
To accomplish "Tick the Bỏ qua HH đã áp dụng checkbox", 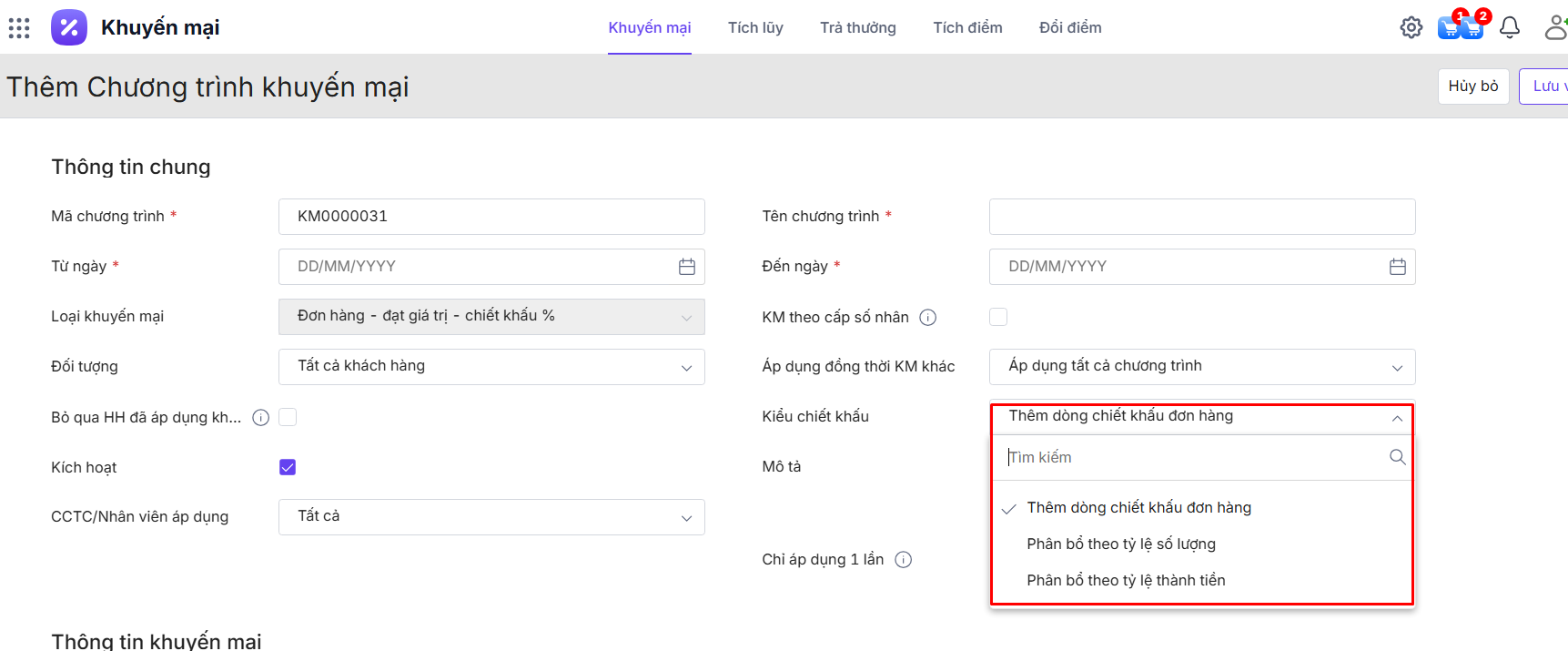I will click(x=288, y=417).
